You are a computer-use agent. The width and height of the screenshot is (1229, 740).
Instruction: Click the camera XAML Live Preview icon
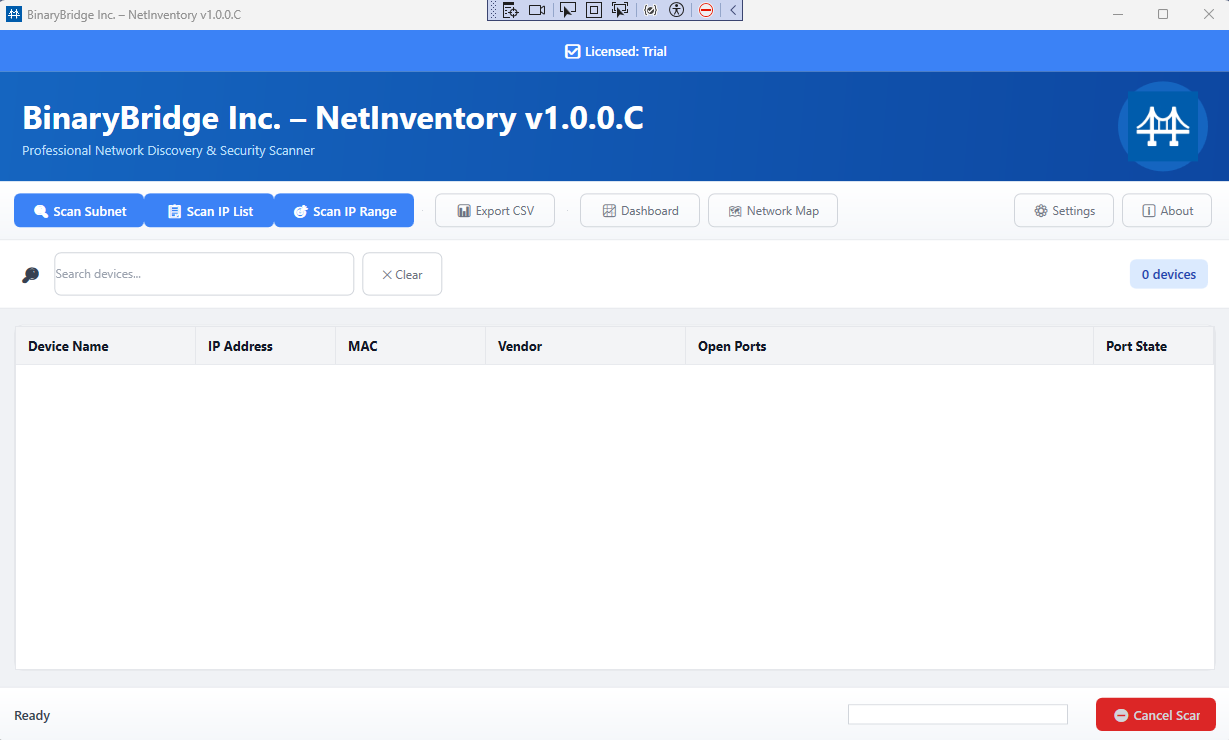[537, 10]
